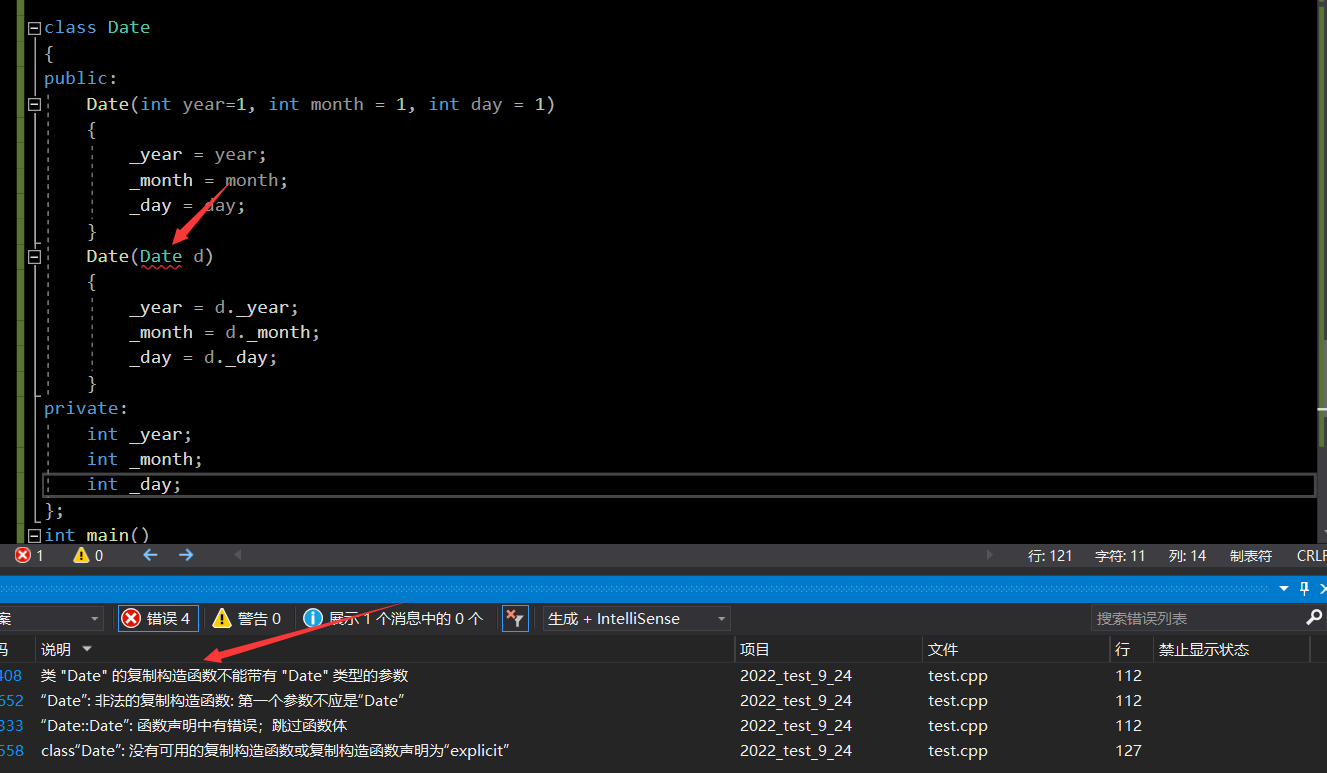Click the 'int _year;' declaration
This screenshot has width=1327, height=773.
[x=139, y=435]
